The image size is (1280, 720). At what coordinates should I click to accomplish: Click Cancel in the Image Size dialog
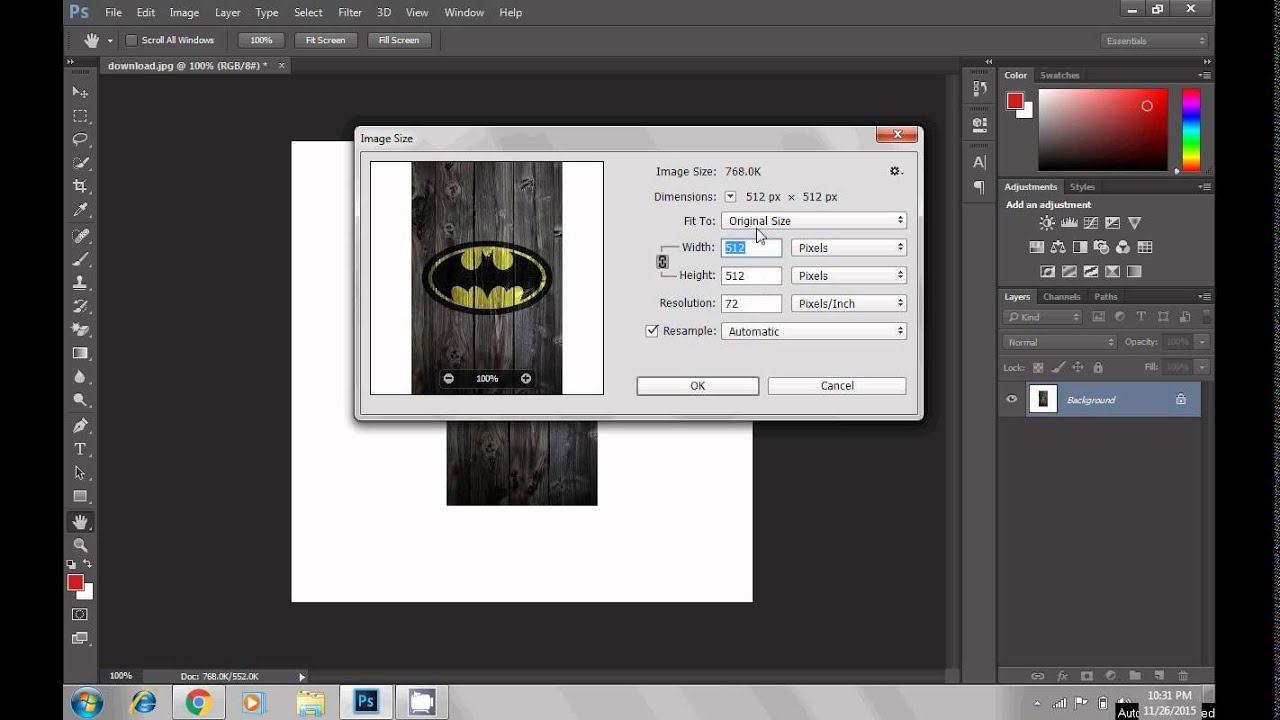coord(836,386)
